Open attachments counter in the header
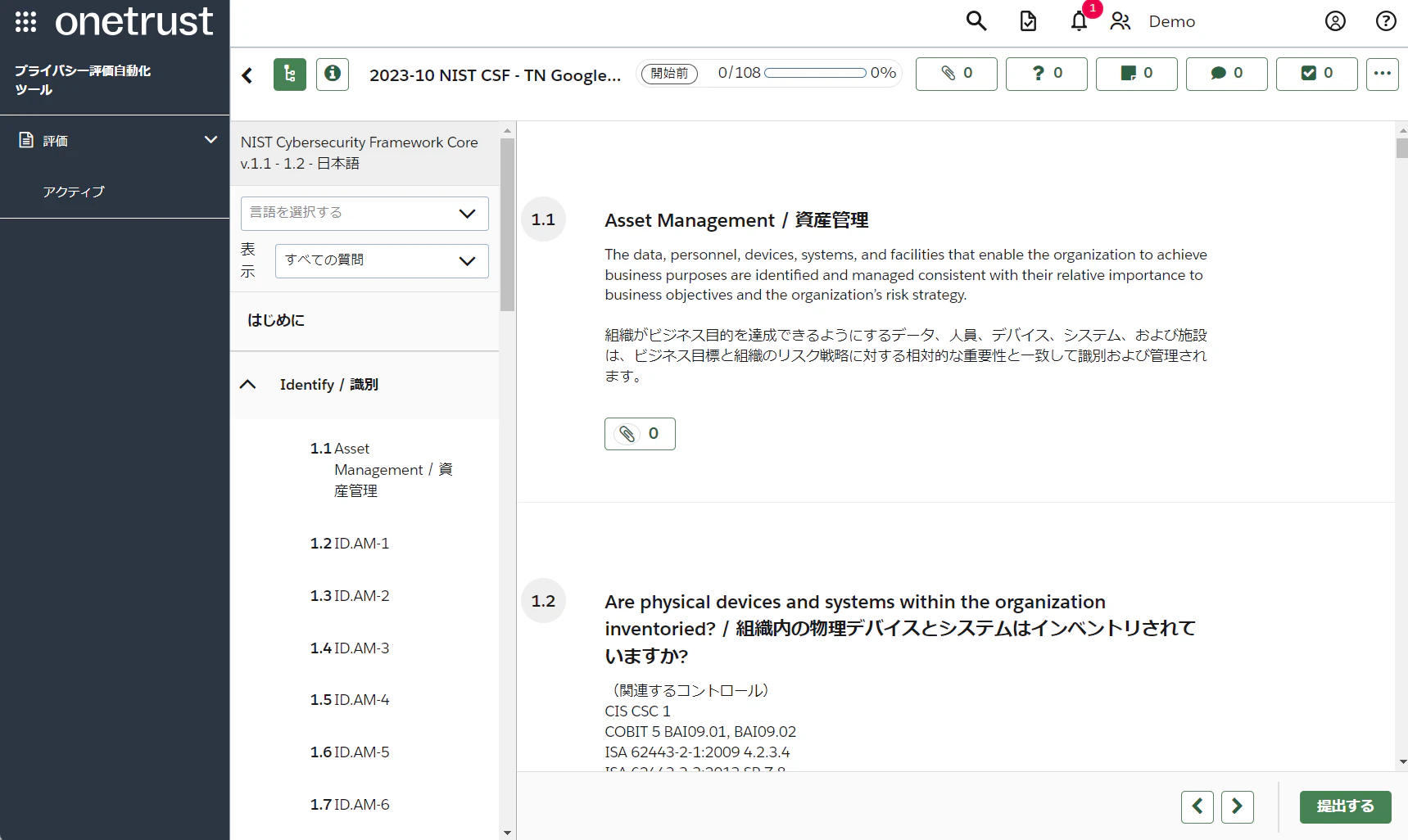The height and width of the screenshot is (840, 1408). (957, 74)
